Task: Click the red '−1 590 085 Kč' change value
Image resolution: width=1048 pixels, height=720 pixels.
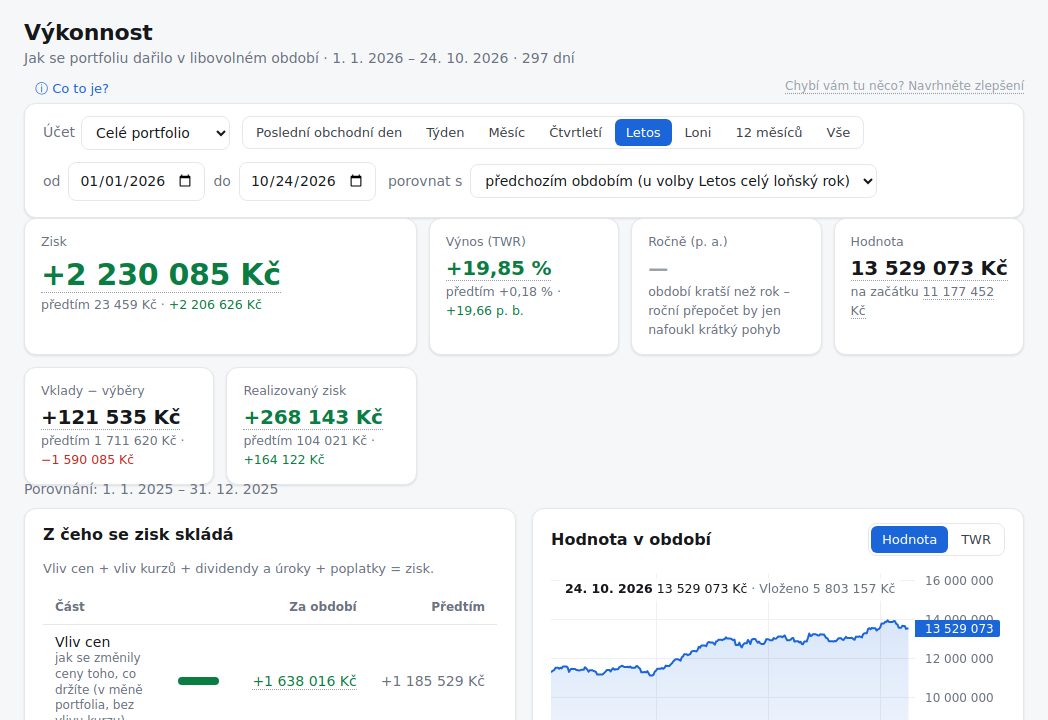Action: (88, 460)
